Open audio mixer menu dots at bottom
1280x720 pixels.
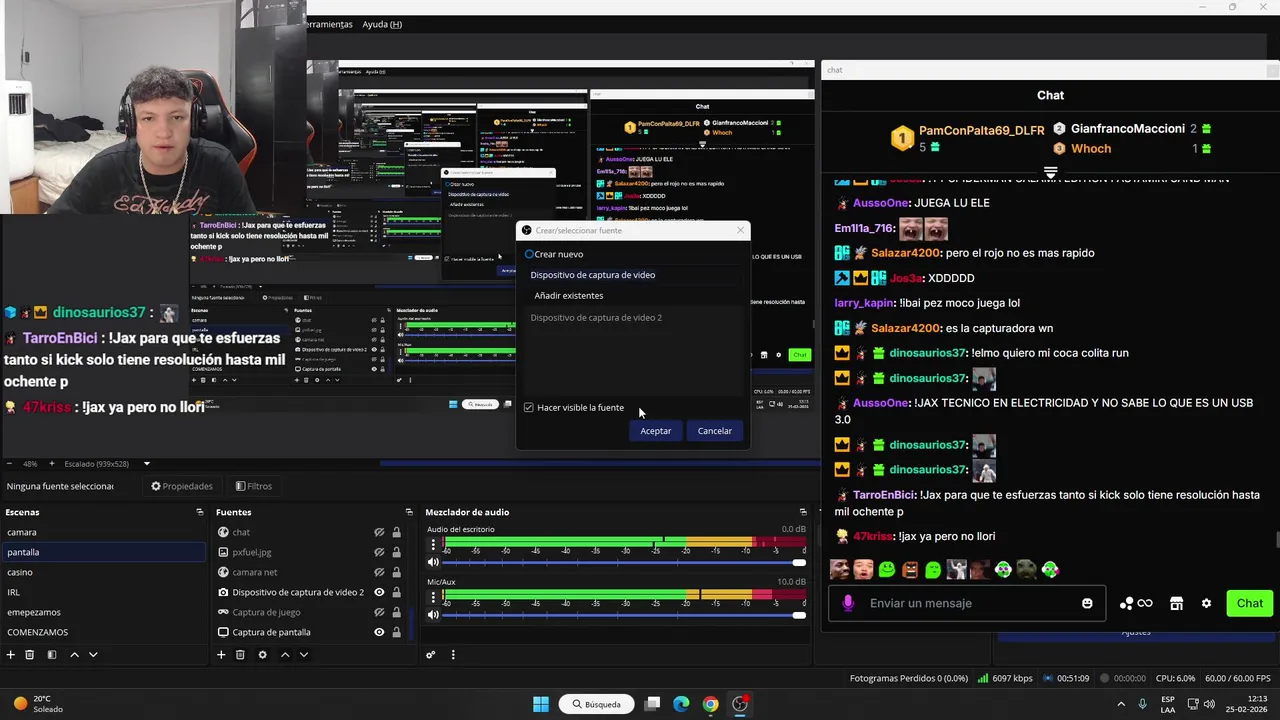[453, 655]
